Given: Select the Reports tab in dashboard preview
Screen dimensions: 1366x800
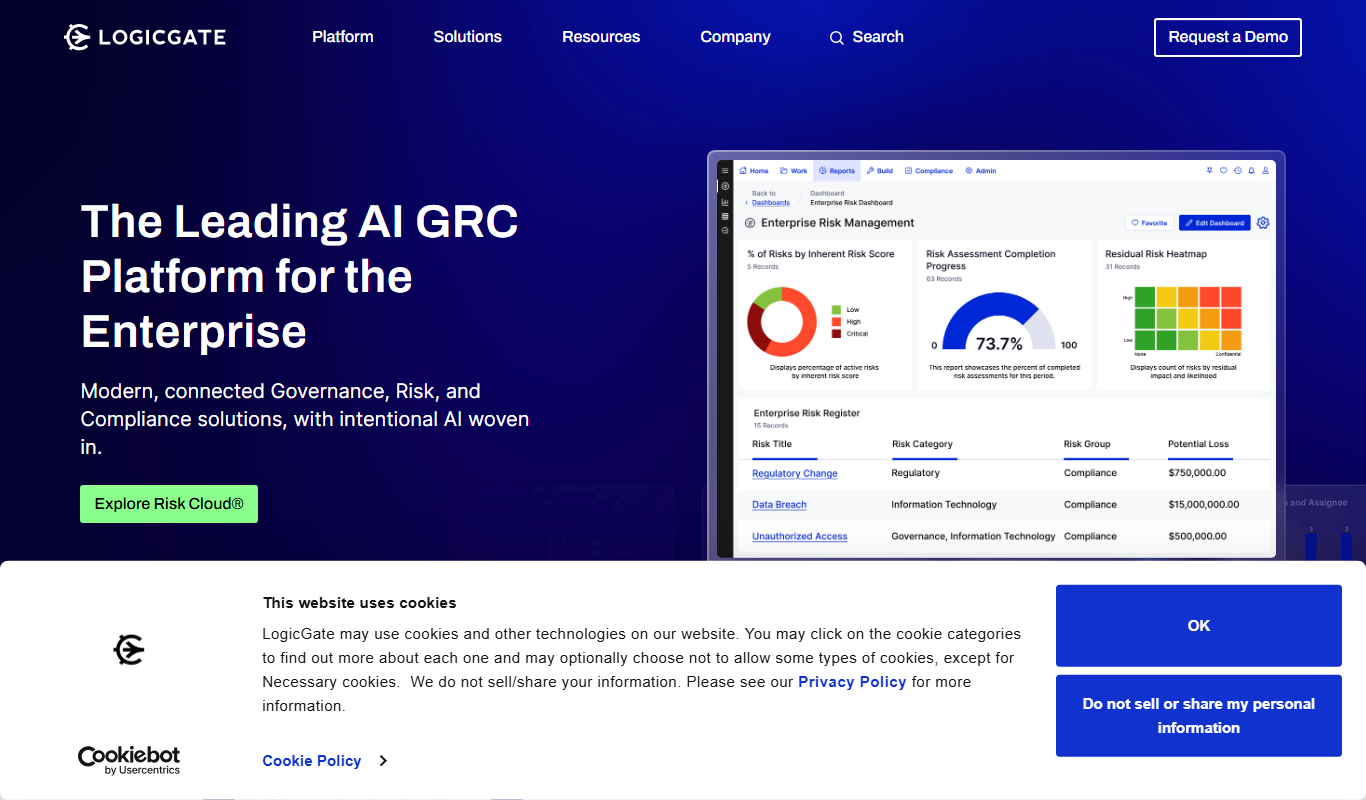Looking at the screenshot, I should click(837, 171).
